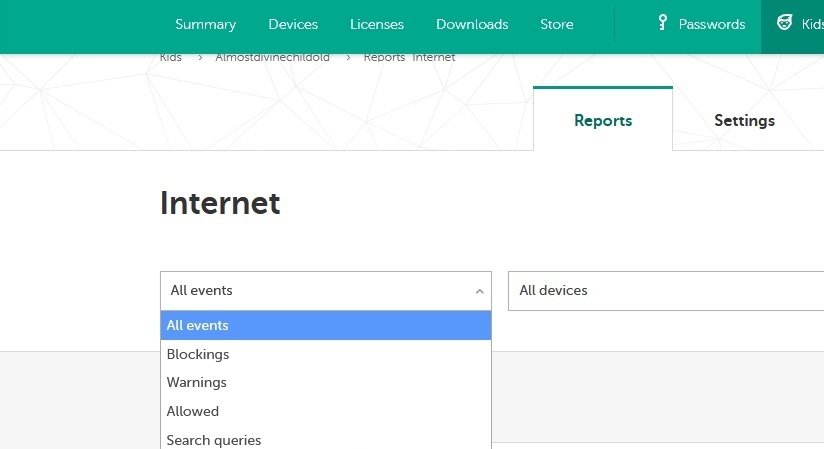Image resolution: width=824 pixels, height=449 pixels.
Task: Open the Almostdivinechildold breadcrumb link
Action: 272,58
